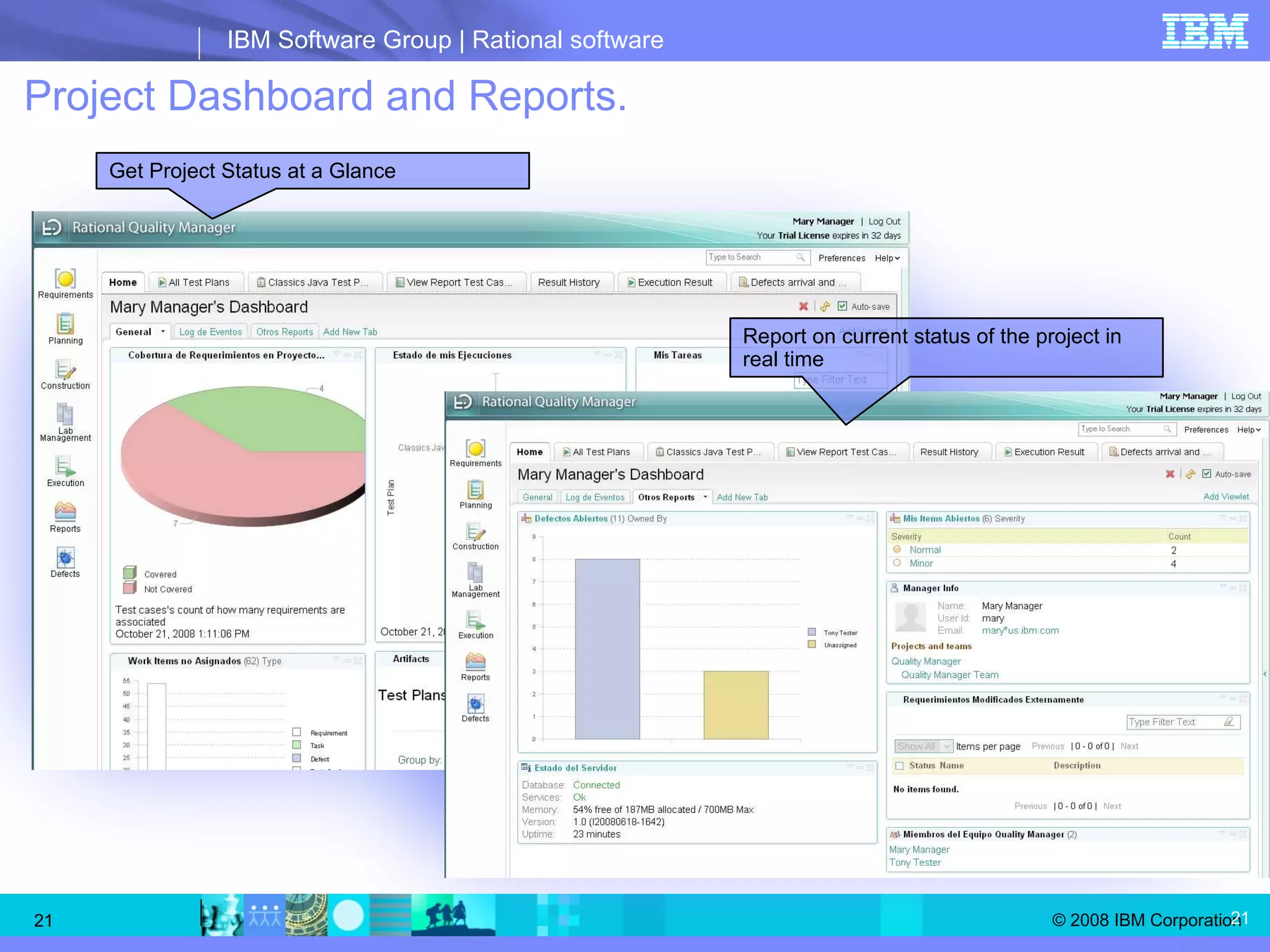Click Covered legend swatch in pie chart
This screenshot has height=952, width=1270.
click(130, 572)
